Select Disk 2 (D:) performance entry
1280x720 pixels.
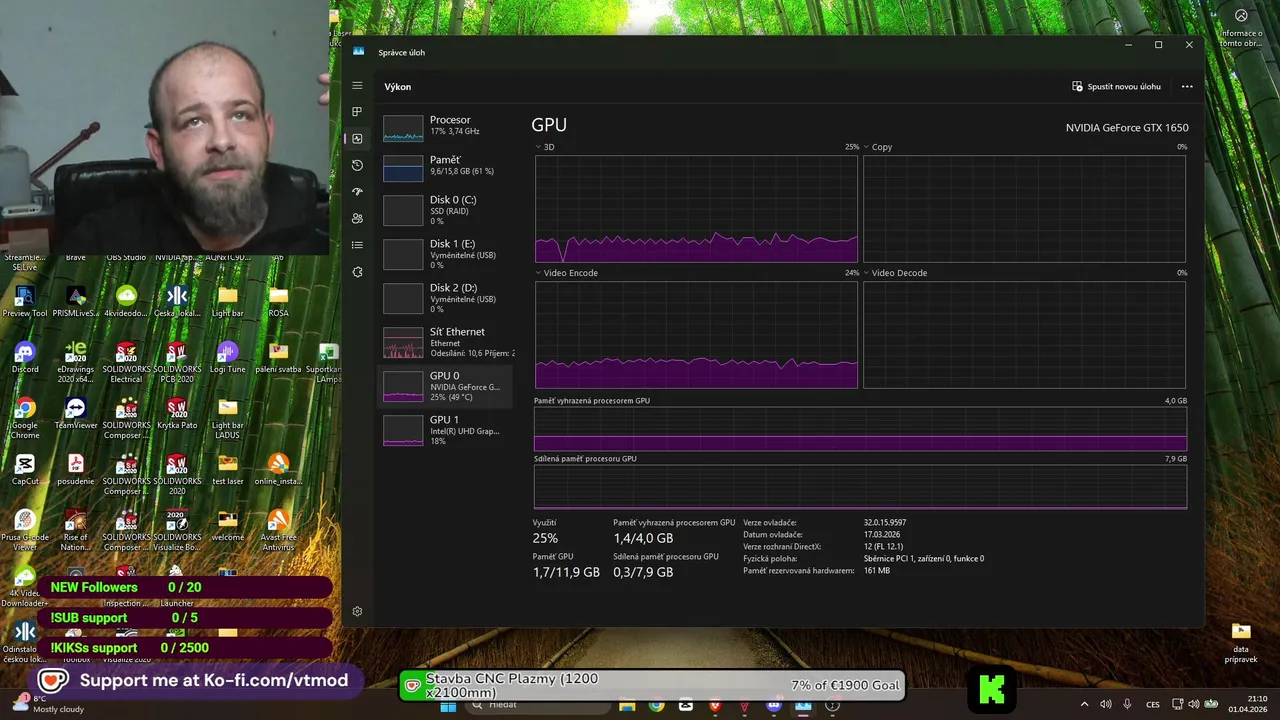coord(447,297)
